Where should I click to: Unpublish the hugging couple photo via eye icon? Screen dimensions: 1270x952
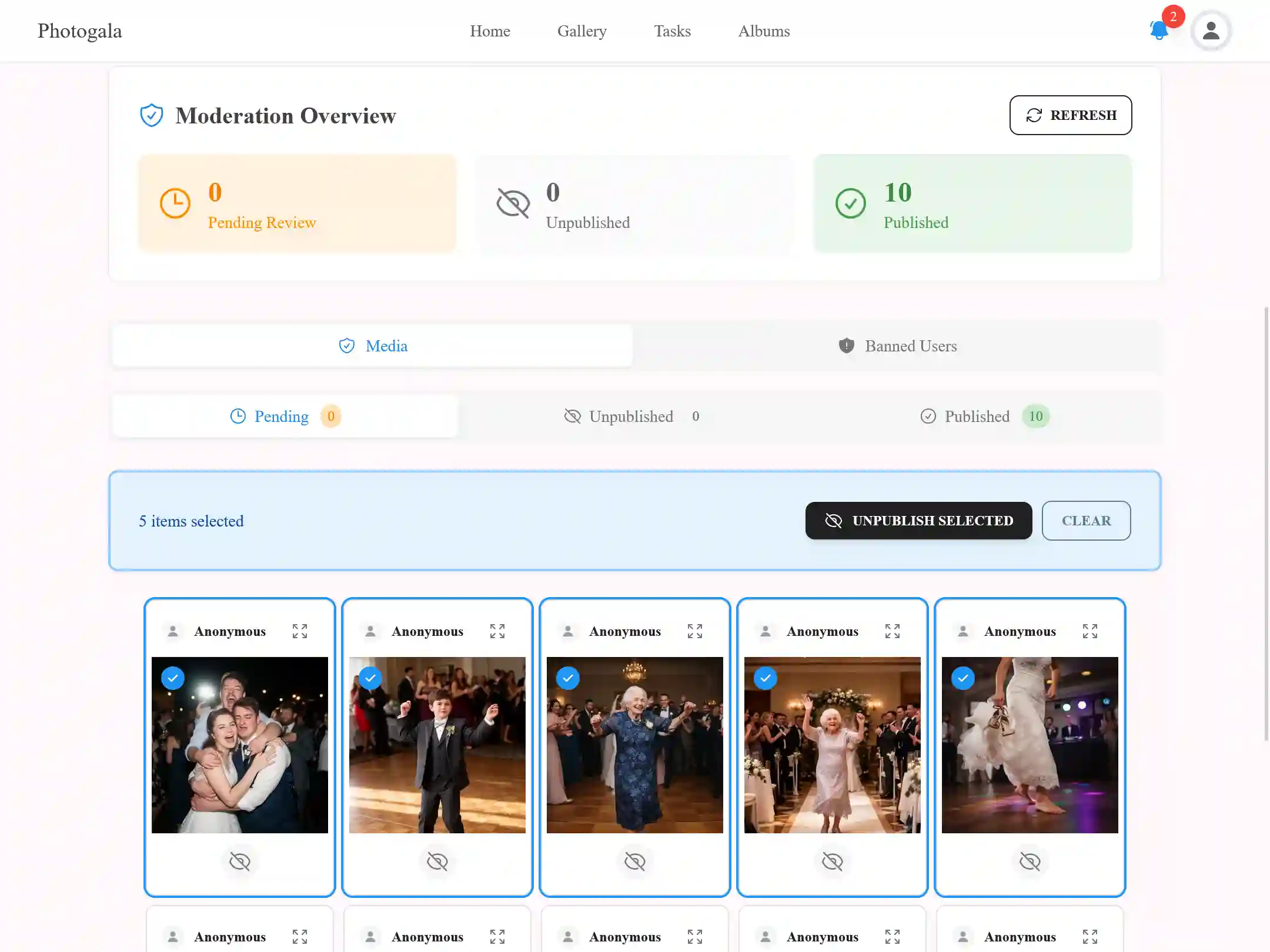(x=240, y=862)
